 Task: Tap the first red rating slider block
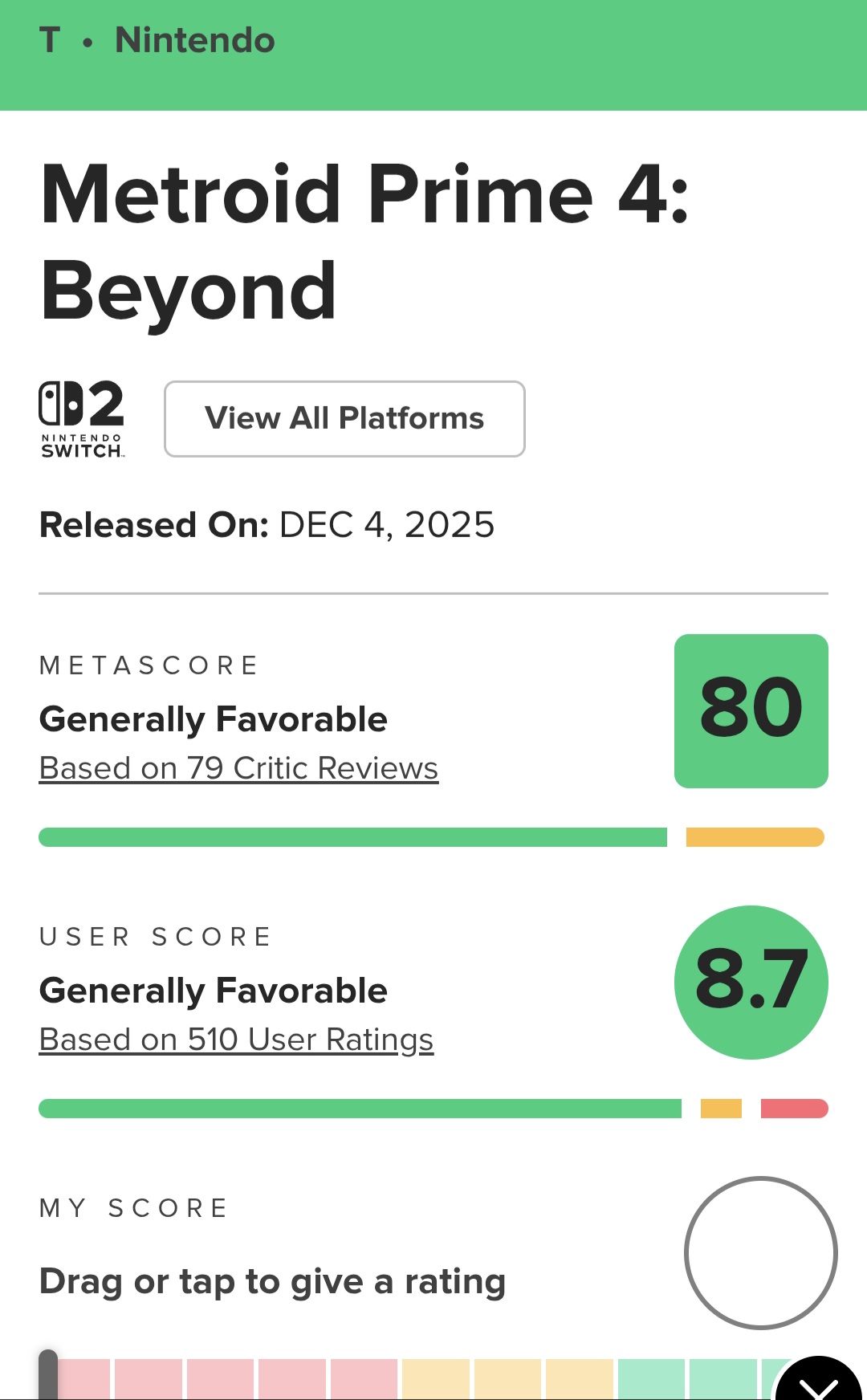tap(84, 1379)
